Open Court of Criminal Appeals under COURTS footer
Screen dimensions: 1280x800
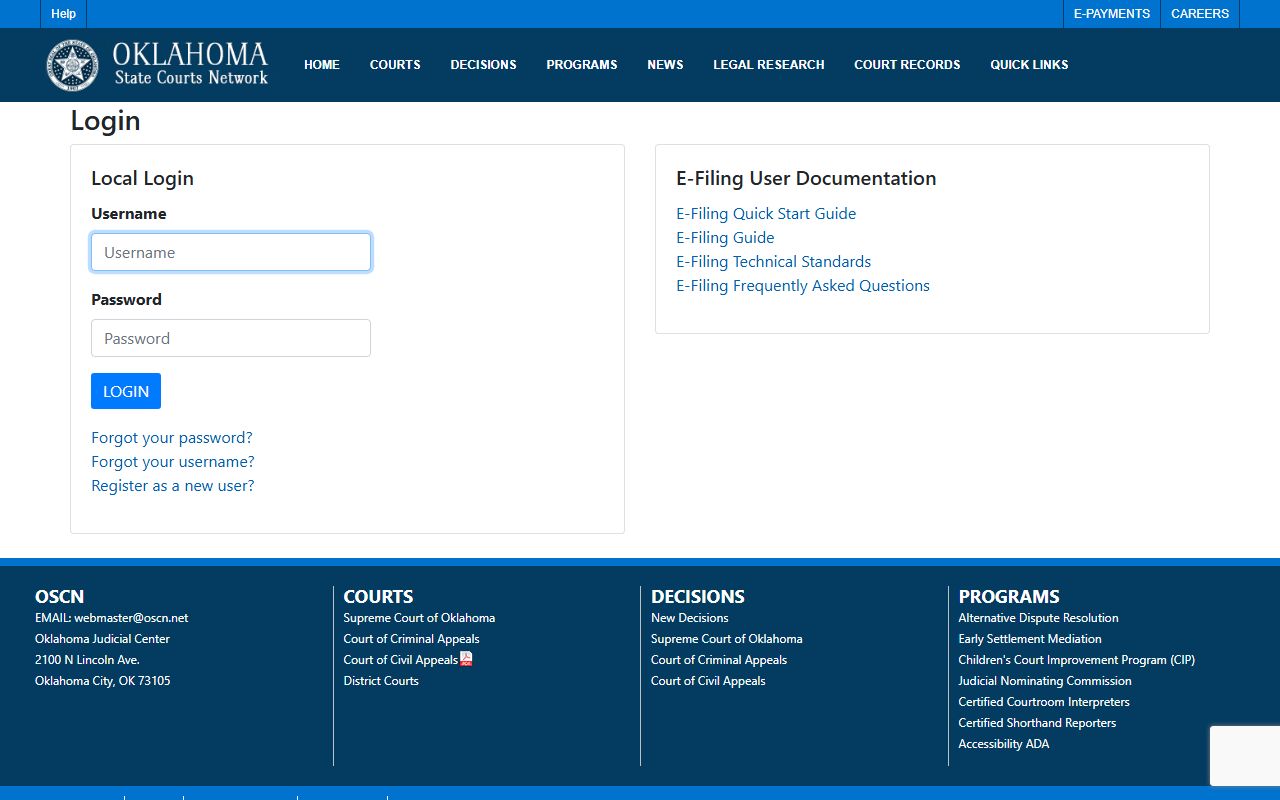[411, 639]
